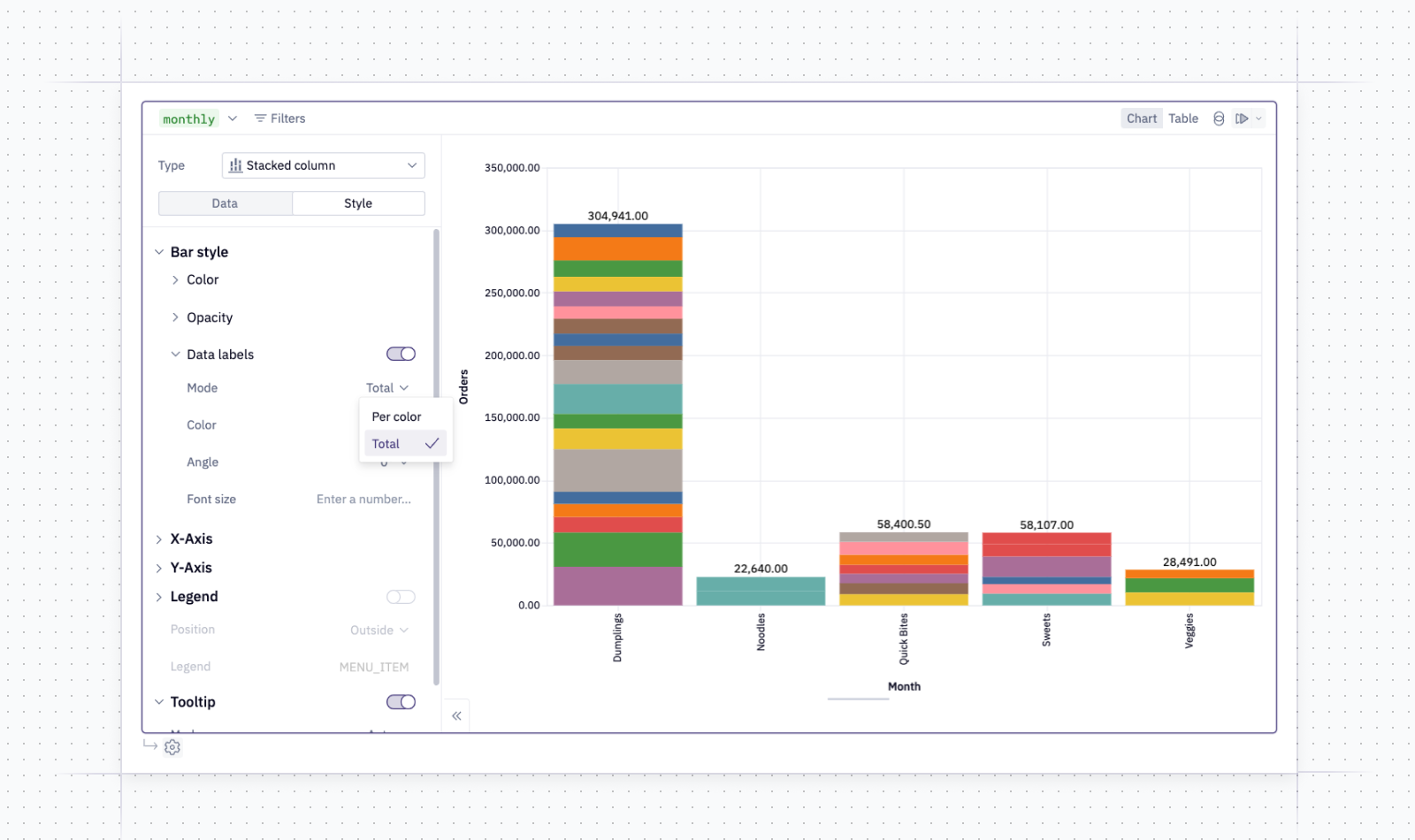Click the Font size number field

tap(363, 500)
